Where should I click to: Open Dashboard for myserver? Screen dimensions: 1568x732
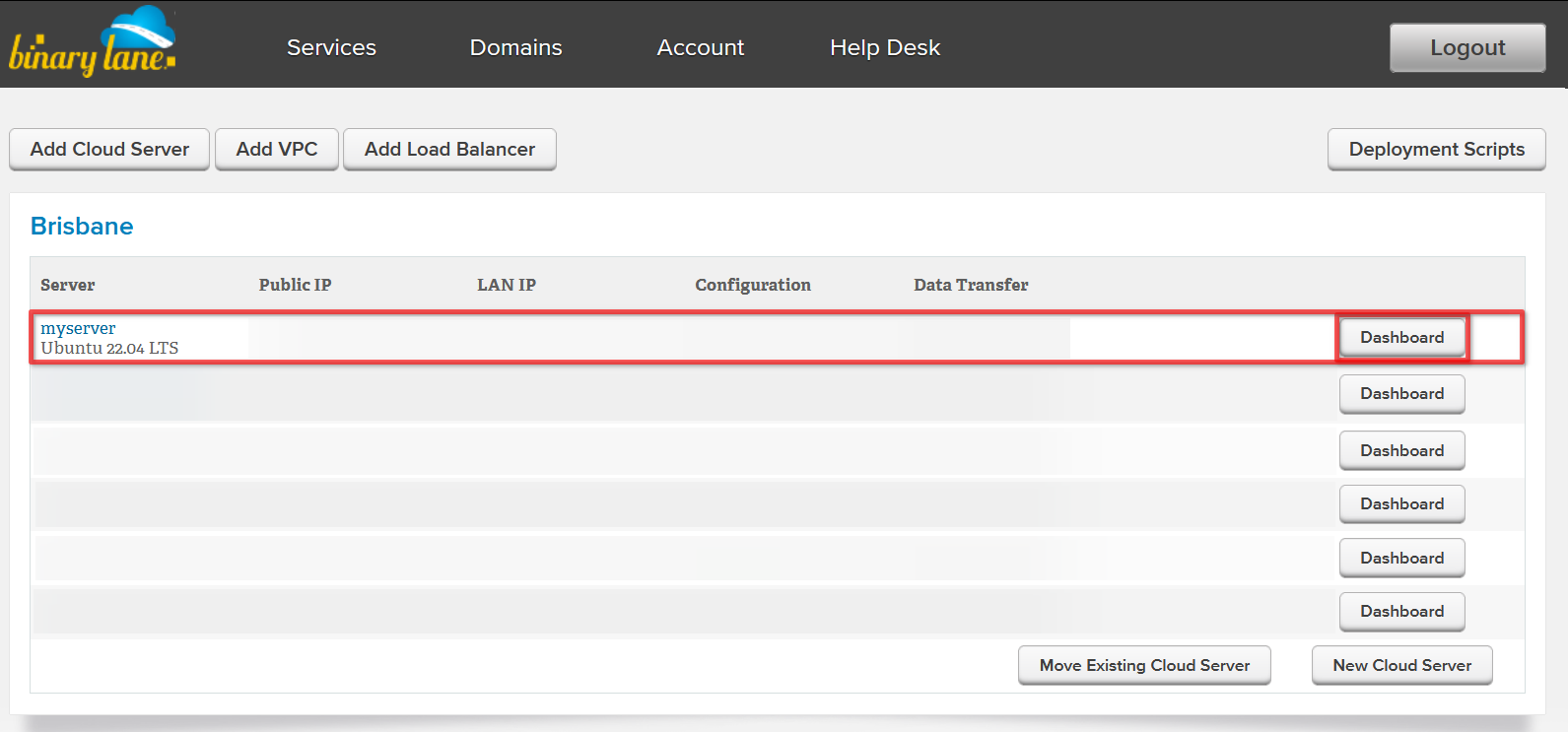[x=1401, y=337]
